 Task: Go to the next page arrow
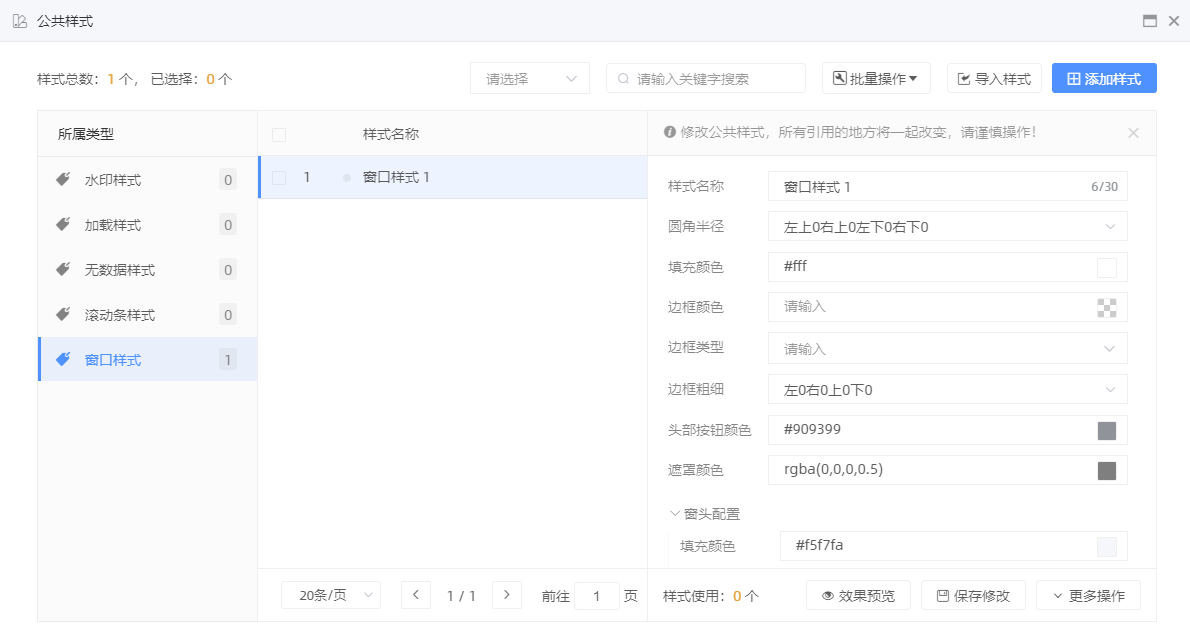pyautogui.click(x=507, y=595)
